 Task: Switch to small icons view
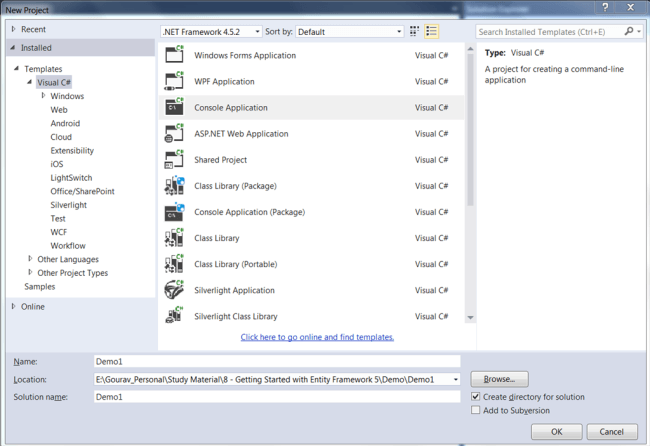point(414,32)
